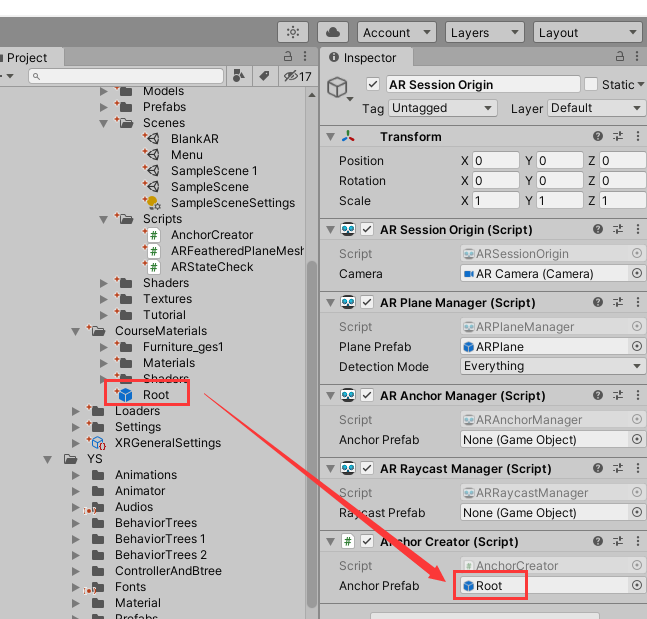This screenshot has width=647, height=619.
Task: Switch to the Project tab
Action: click(x=27, y=57)
